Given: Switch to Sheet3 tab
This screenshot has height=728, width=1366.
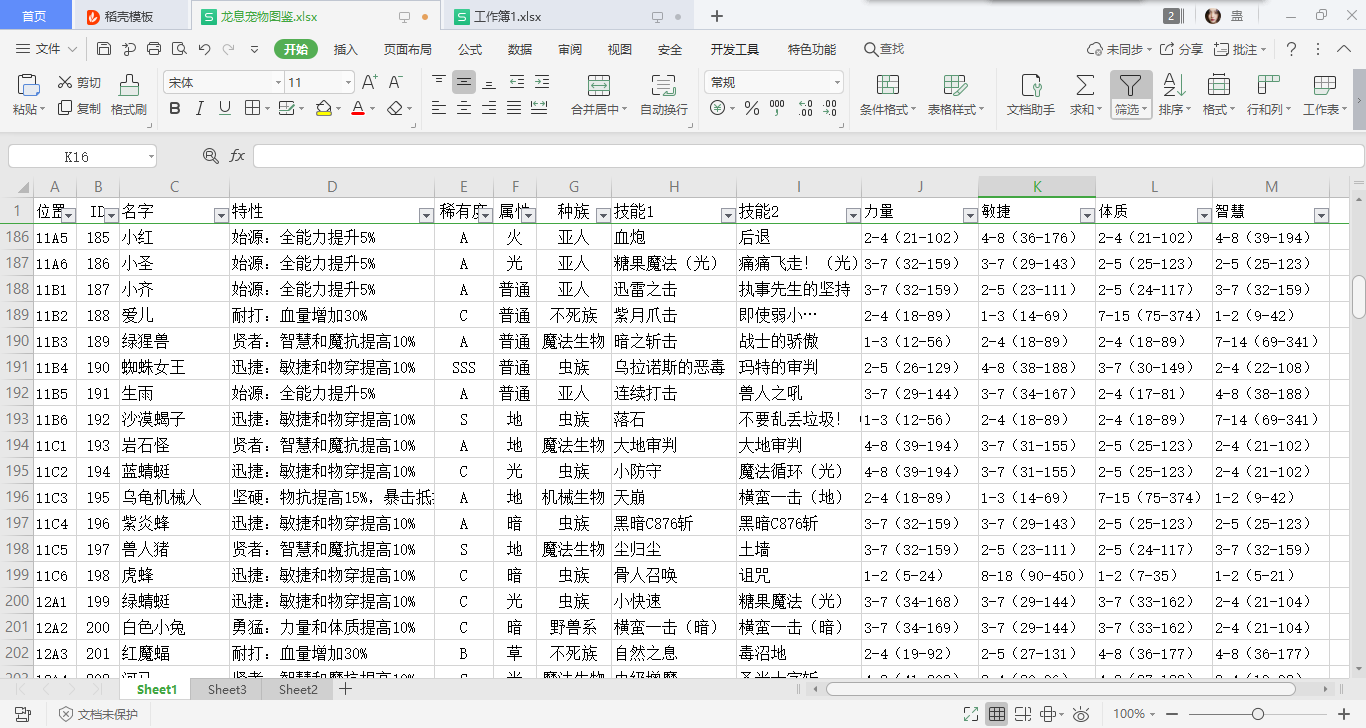Looking at the screenshot, I should 227,689.
